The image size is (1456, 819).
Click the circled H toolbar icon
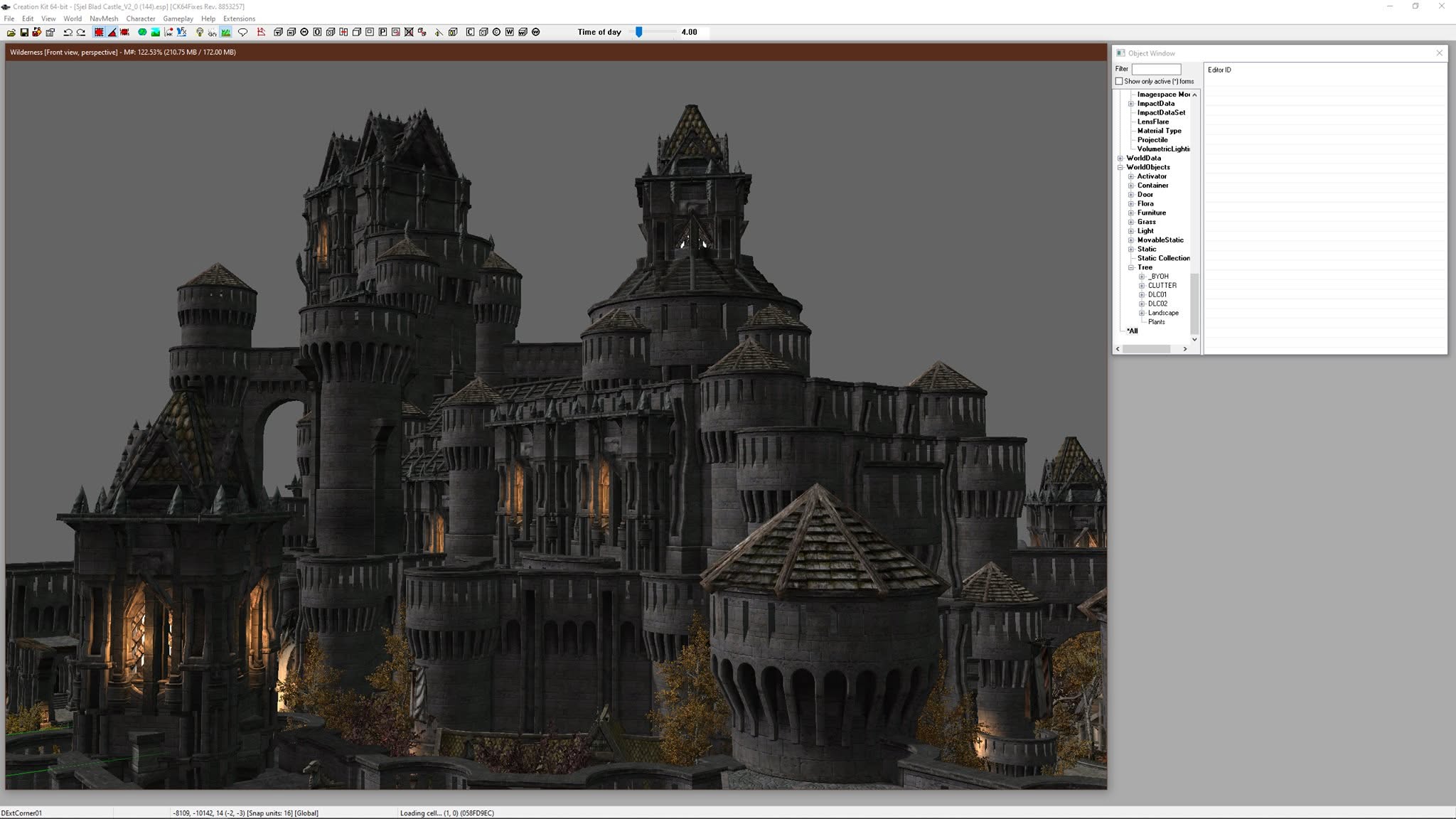304,32
